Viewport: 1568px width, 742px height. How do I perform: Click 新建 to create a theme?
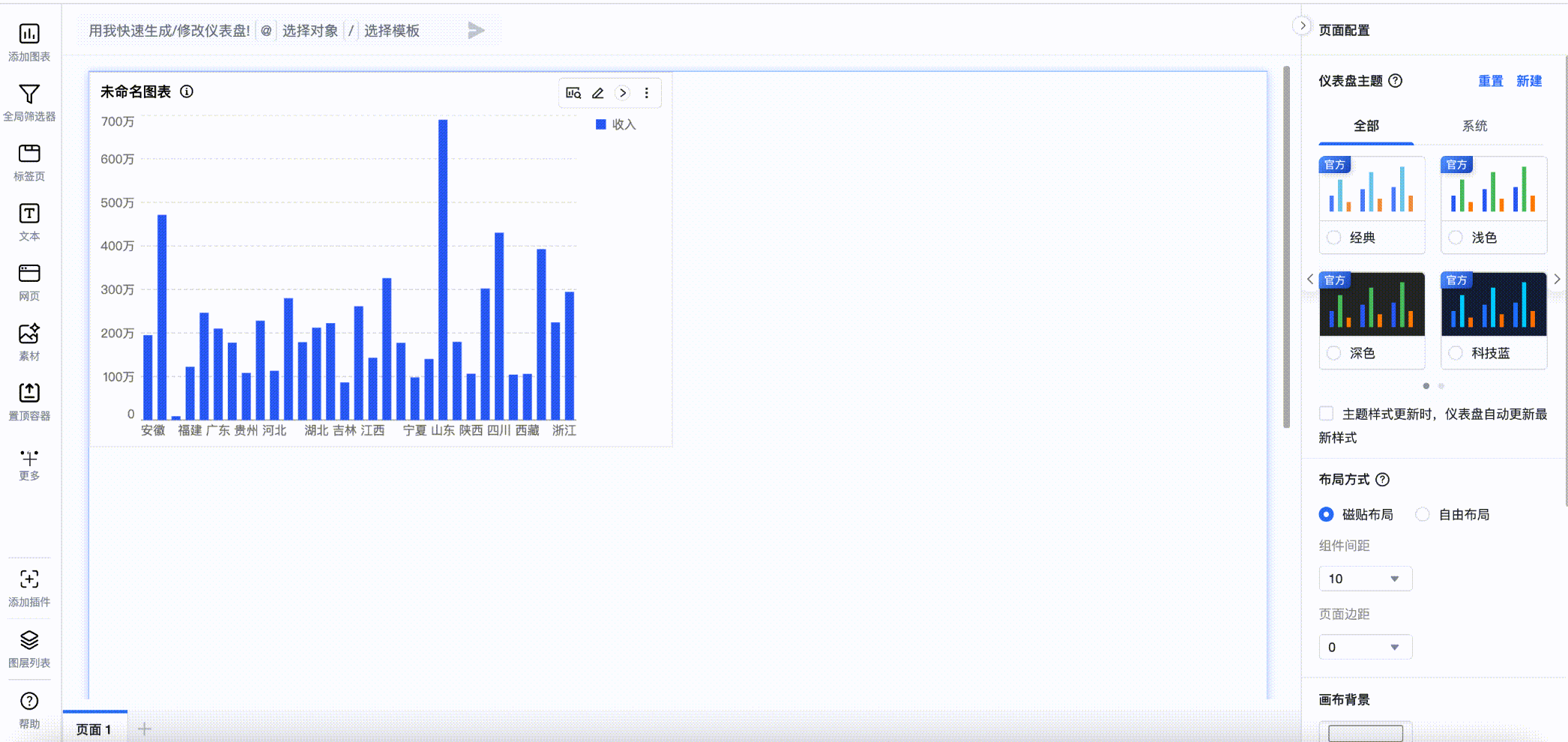1529,81
